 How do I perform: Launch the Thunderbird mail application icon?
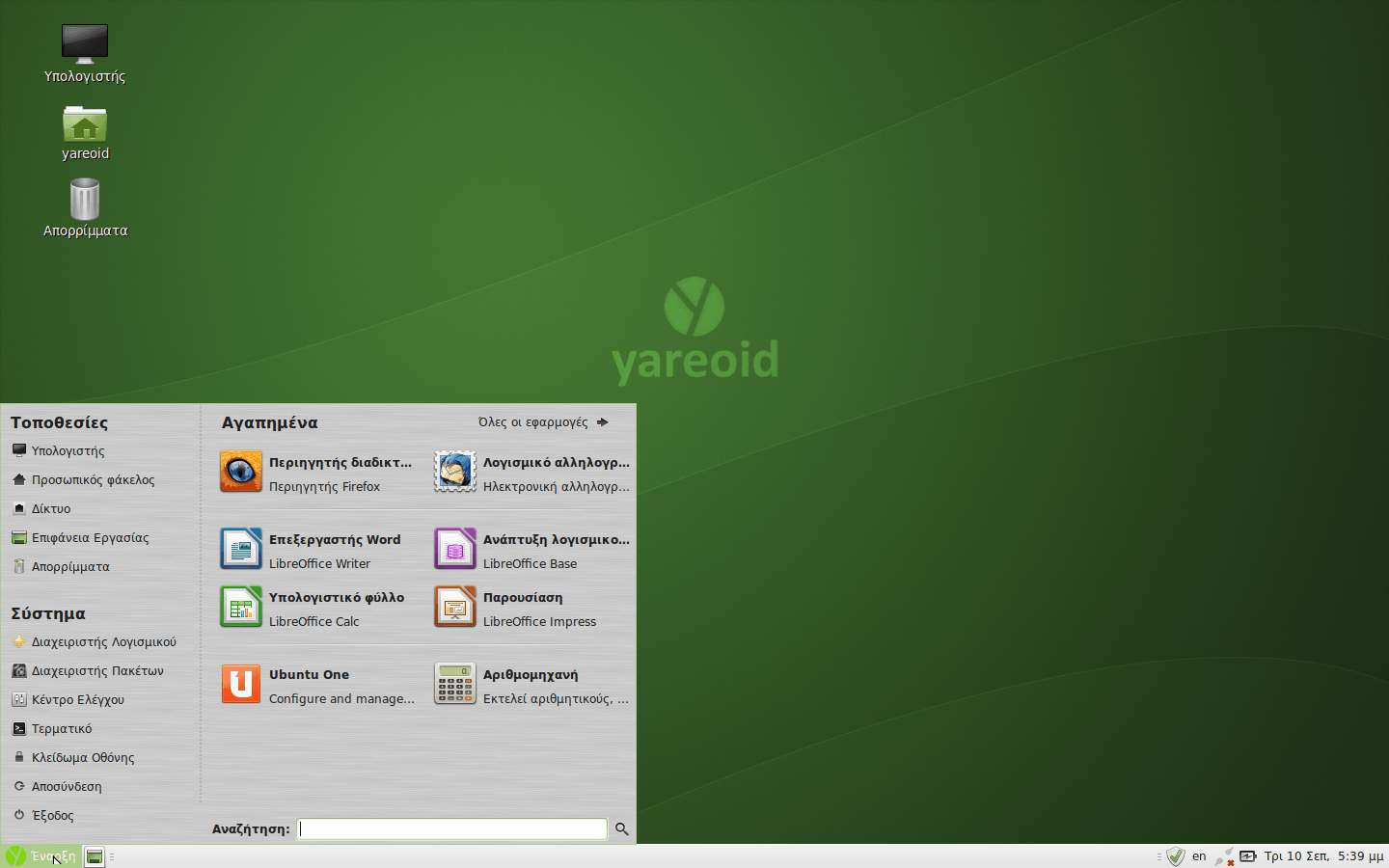tap(455, 473)
